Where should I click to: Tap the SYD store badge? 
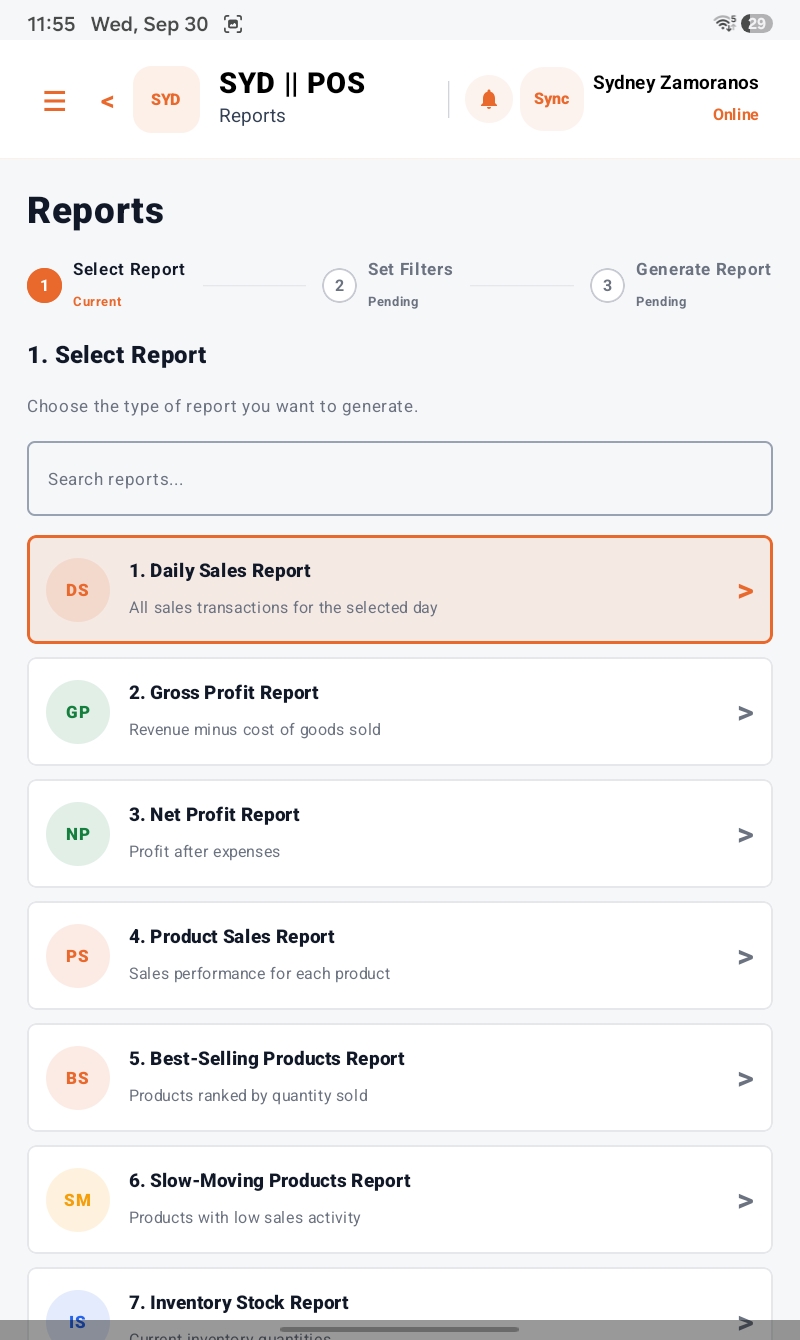coord(166,99)
